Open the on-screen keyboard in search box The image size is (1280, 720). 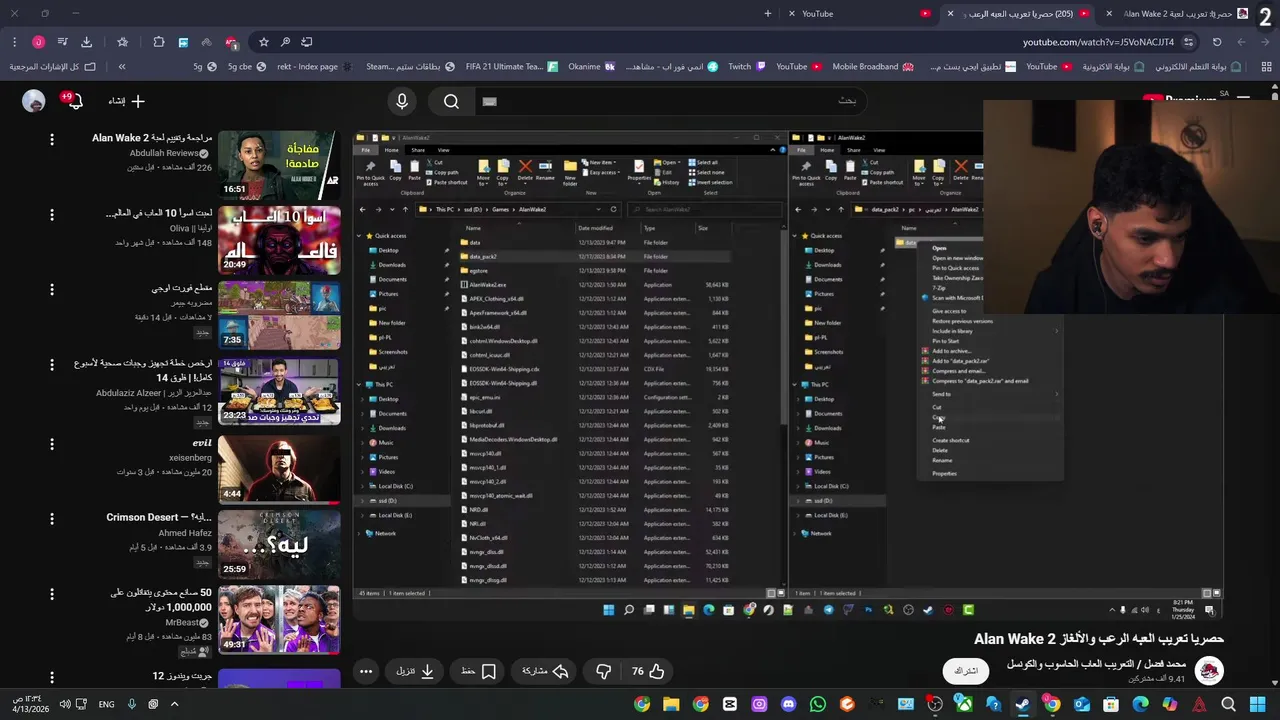pos(489,101)
